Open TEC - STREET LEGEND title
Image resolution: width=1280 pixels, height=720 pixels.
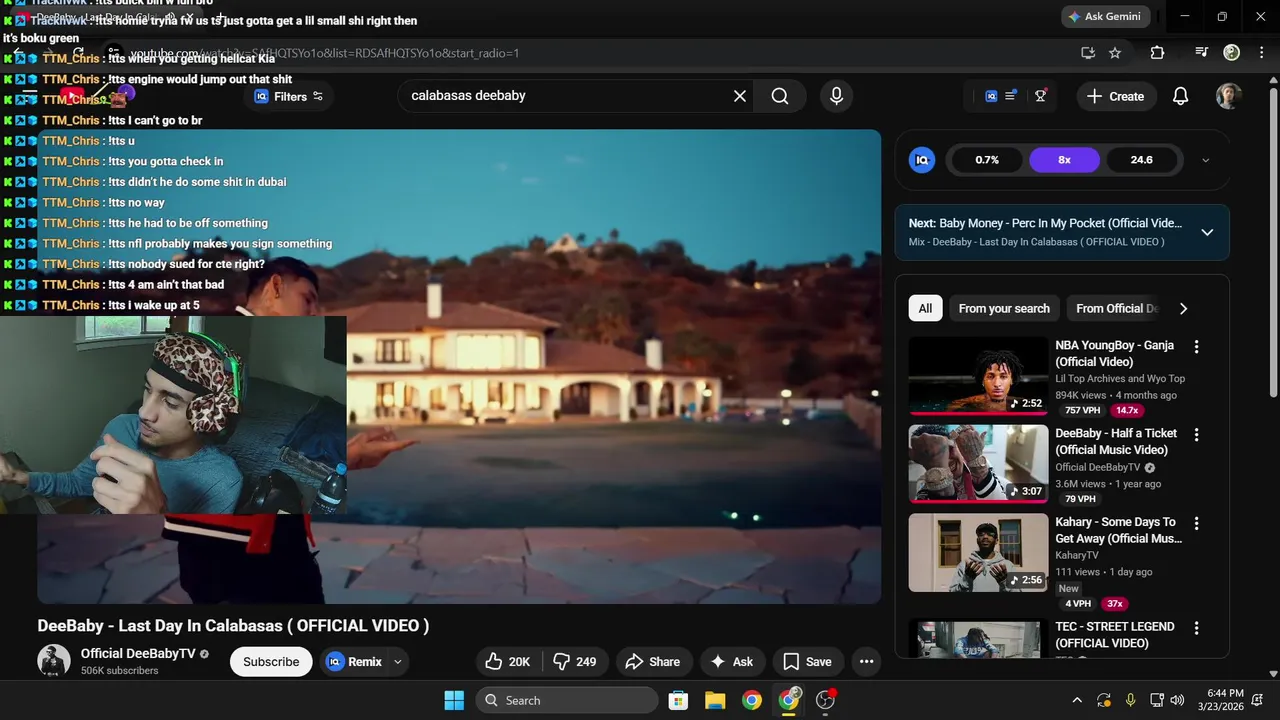pyautogui.click(x=1115, y=635)
